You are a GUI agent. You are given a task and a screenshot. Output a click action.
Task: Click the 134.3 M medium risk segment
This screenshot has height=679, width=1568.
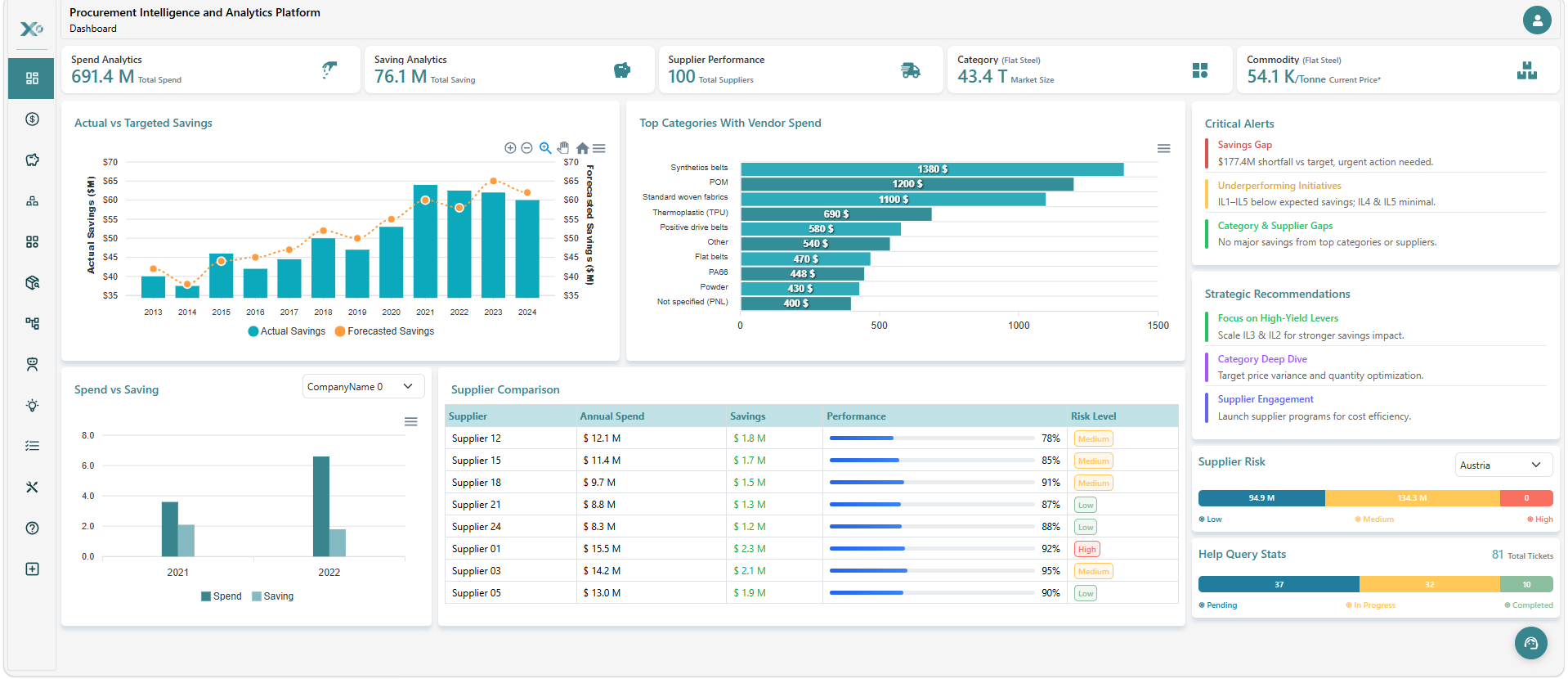[1412, 498]
